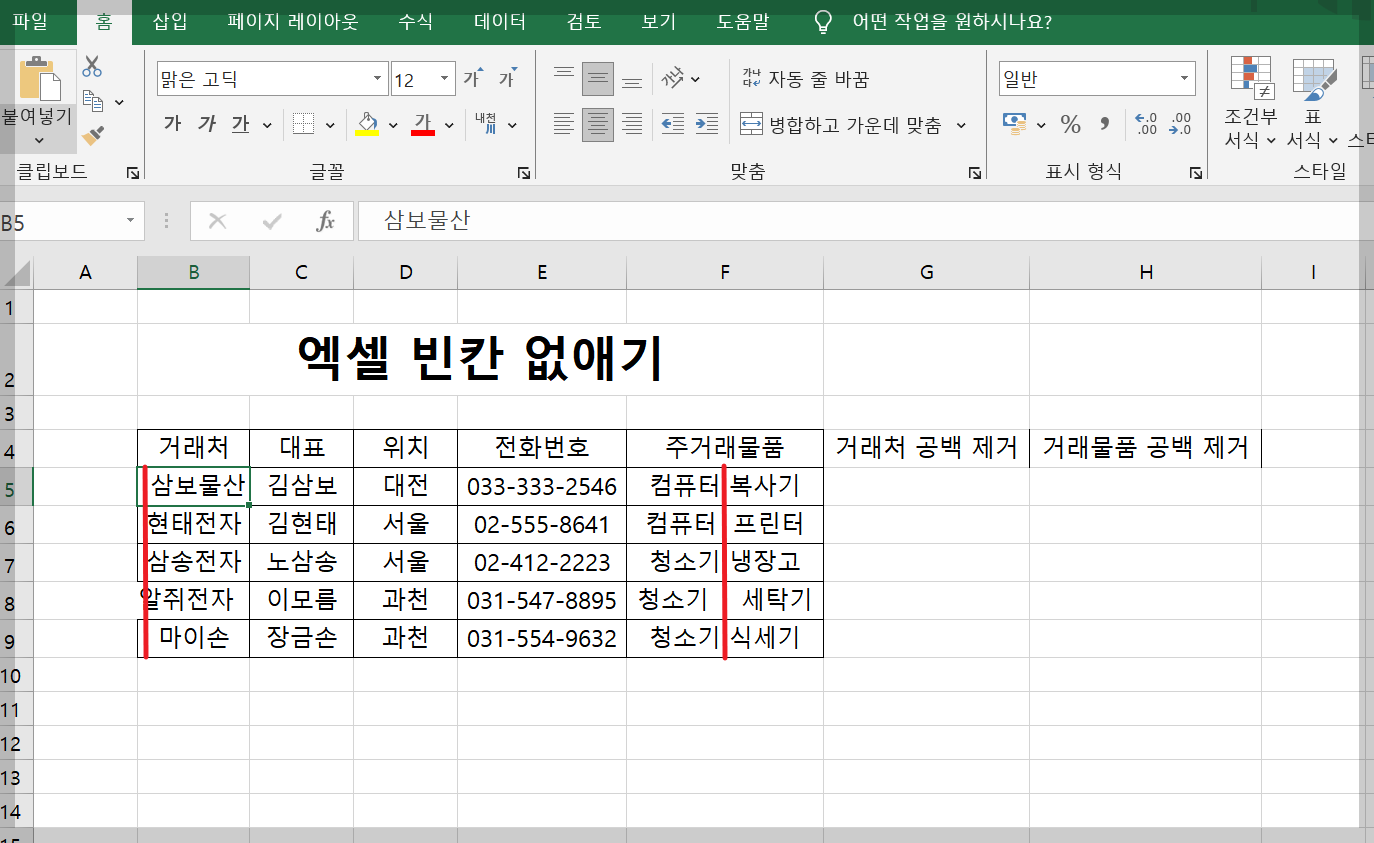Toggle bold formatting on cell B5
Screen dimensions: 1374x843
click(x=172, y=121)
